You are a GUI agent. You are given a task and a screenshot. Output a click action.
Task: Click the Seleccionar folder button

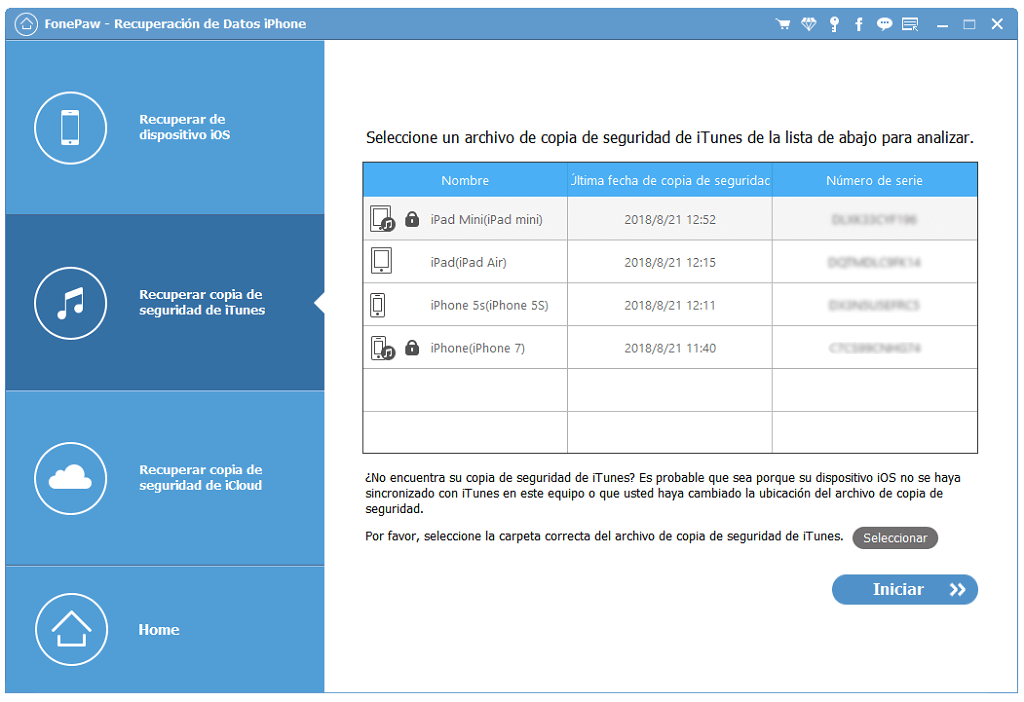(895, 538)
